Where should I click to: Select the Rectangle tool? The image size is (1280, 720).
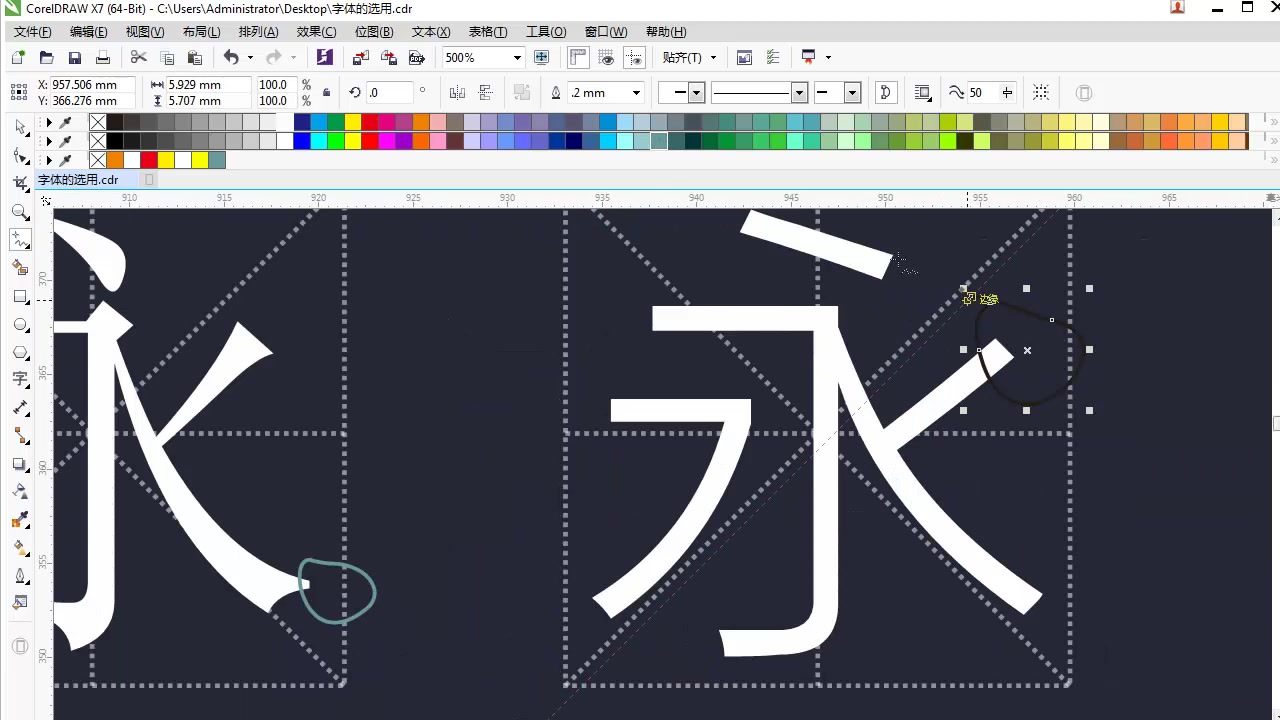[20, 297]
